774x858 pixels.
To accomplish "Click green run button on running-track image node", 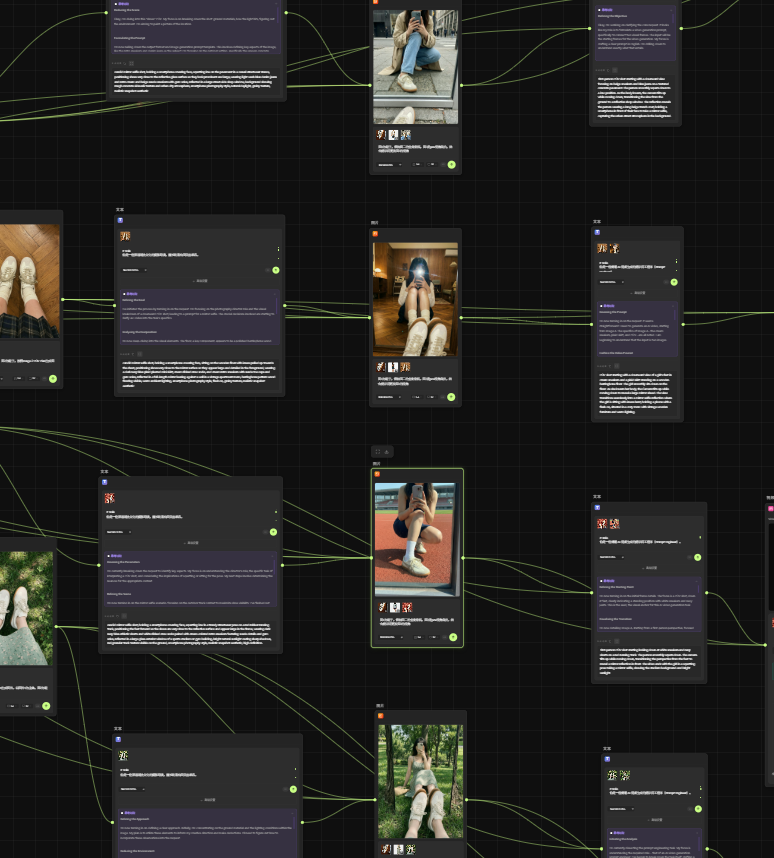I will point(452,637).
